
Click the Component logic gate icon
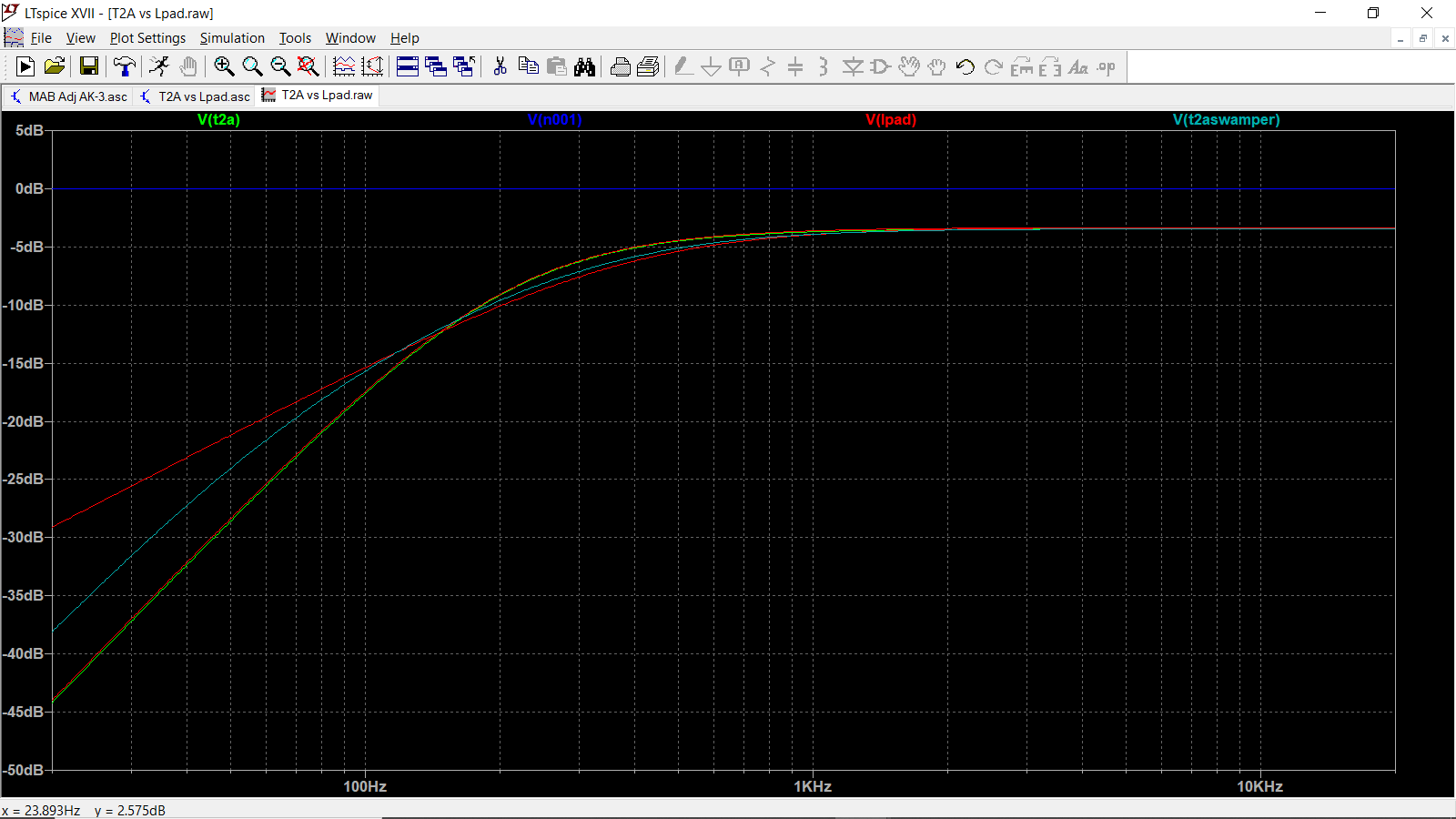[x=881, y=66]
